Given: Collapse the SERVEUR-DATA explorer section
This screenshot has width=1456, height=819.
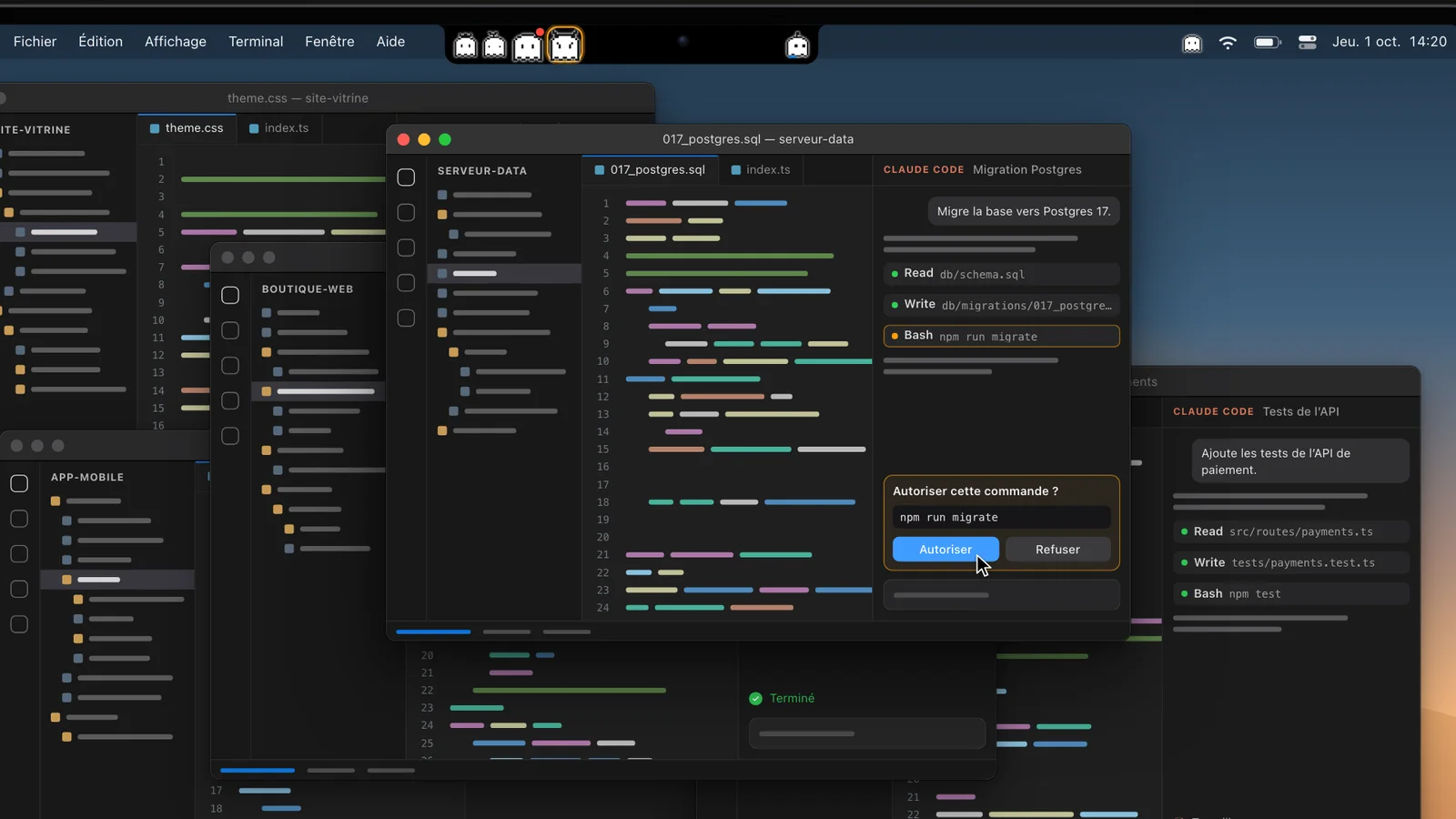Looking at the screenshot, I should [x=482, y=171].
